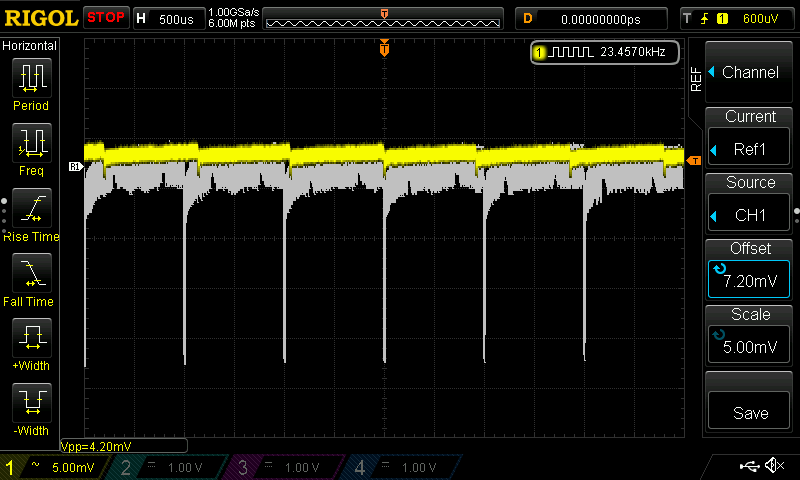Click the trigger T label in the top bar

coord(687,19)
